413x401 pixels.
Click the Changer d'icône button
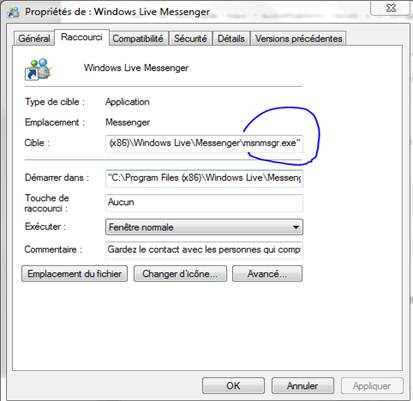click(x=180, y=274)
